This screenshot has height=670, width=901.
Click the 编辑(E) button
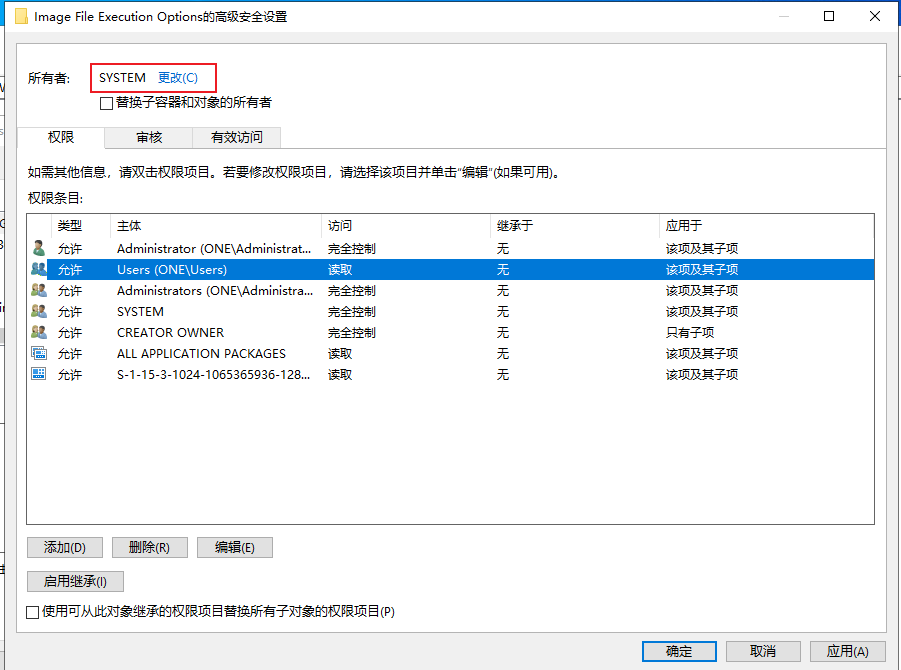point(234,548)
